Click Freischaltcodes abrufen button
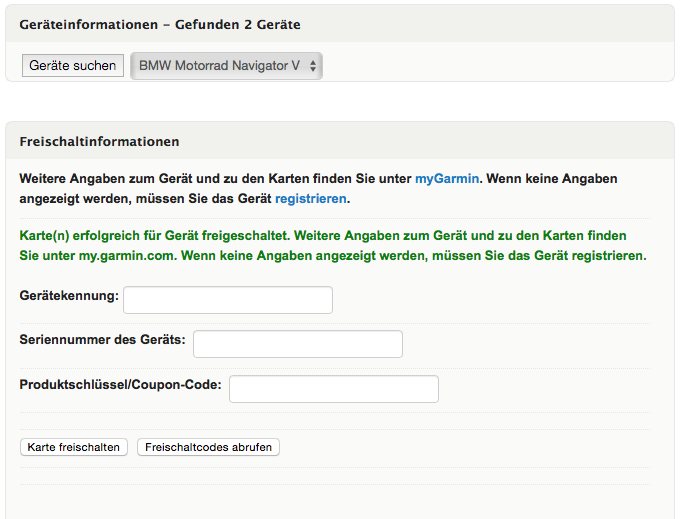Image resolution: width=681 pixels, height=519 pixels. click(x=208, y=447)
